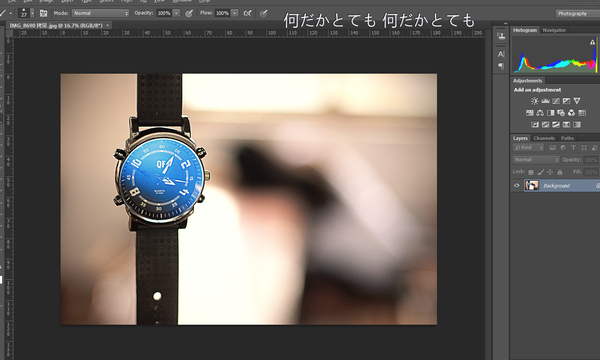Open the Flow slider dropdown arrow

click(x=235, y=13)
